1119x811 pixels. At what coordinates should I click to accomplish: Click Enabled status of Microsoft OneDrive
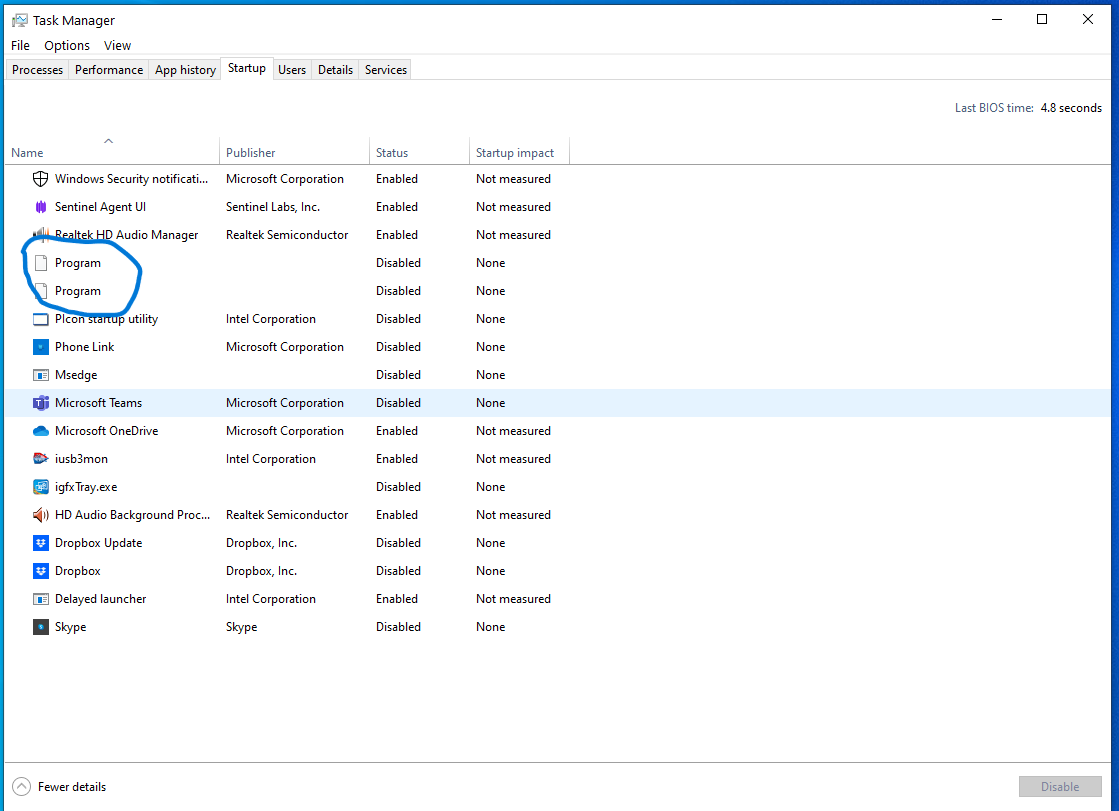pos(397,431)
